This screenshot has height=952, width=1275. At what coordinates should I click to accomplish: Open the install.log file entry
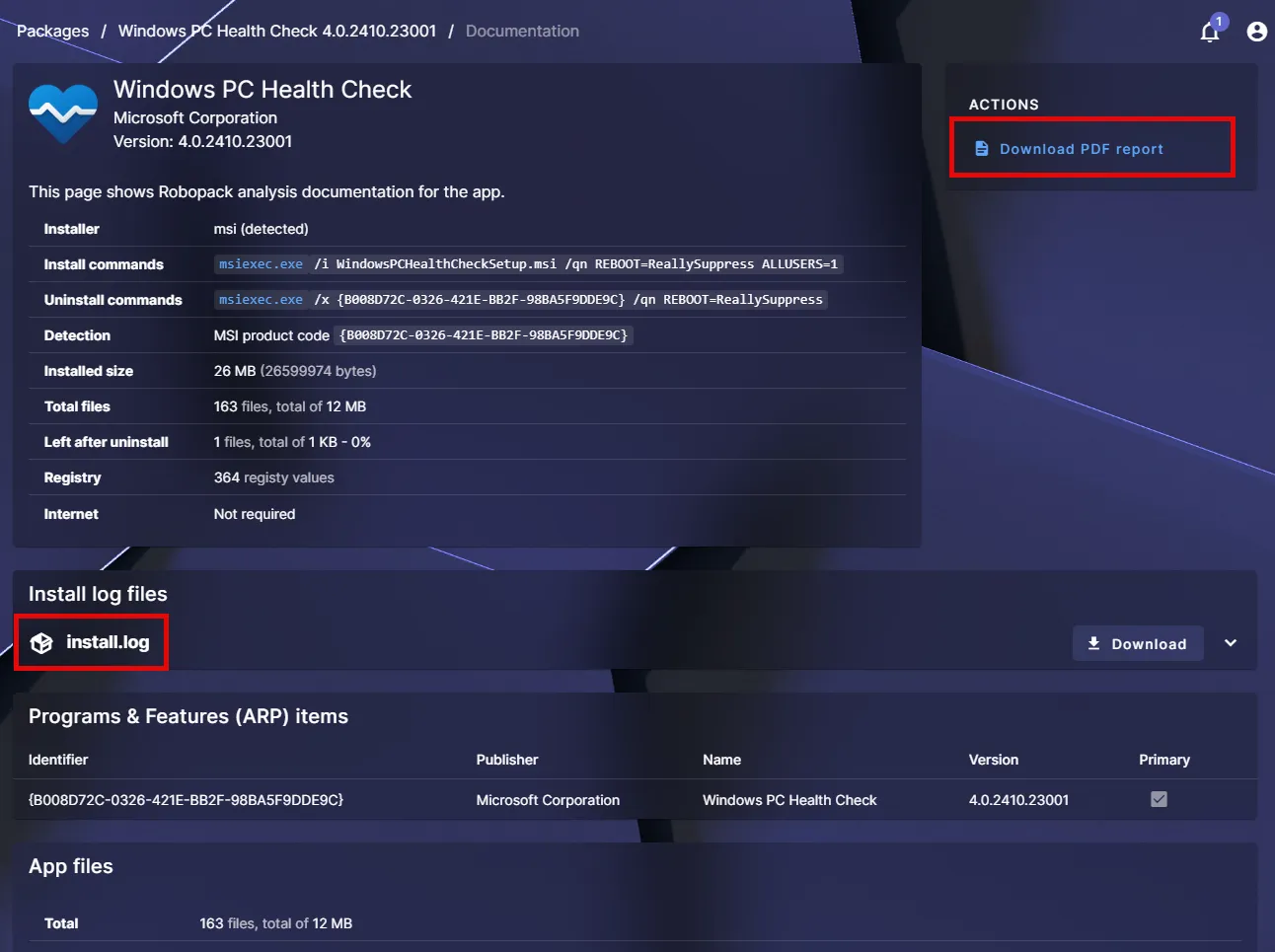coord(108,642)
